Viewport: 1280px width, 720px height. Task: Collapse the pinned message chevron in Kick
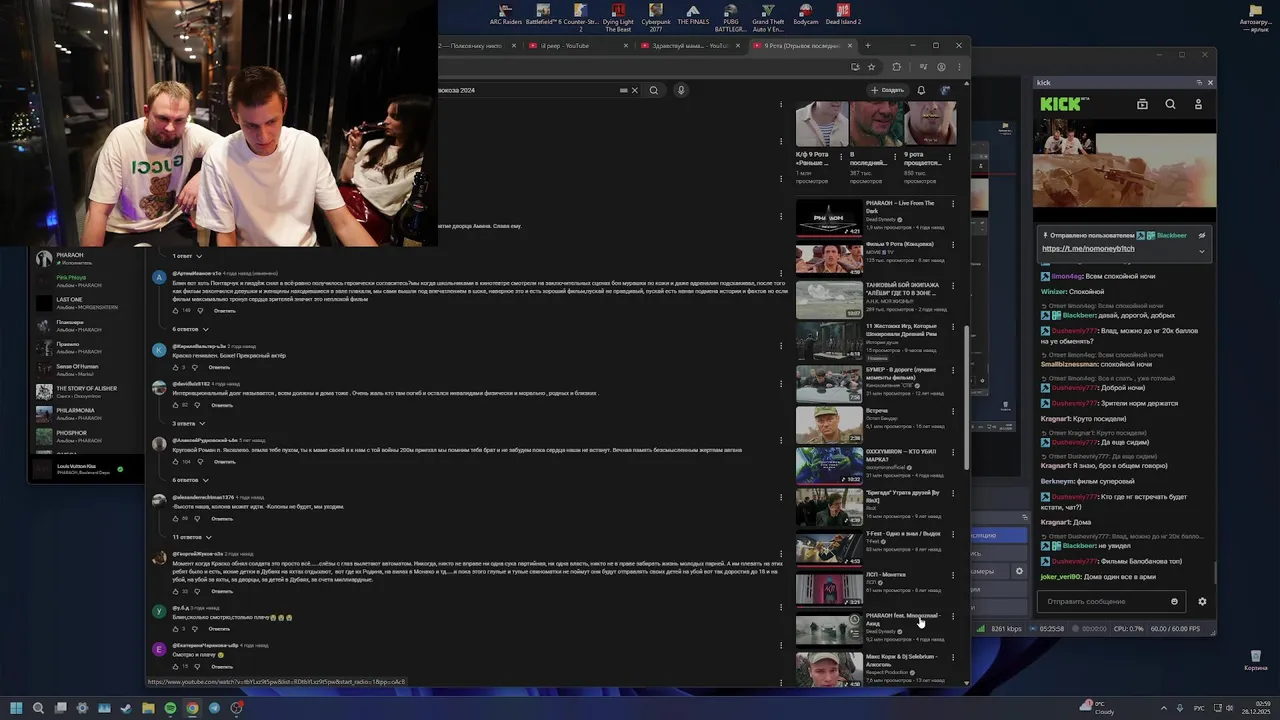tap(1202, 251)
